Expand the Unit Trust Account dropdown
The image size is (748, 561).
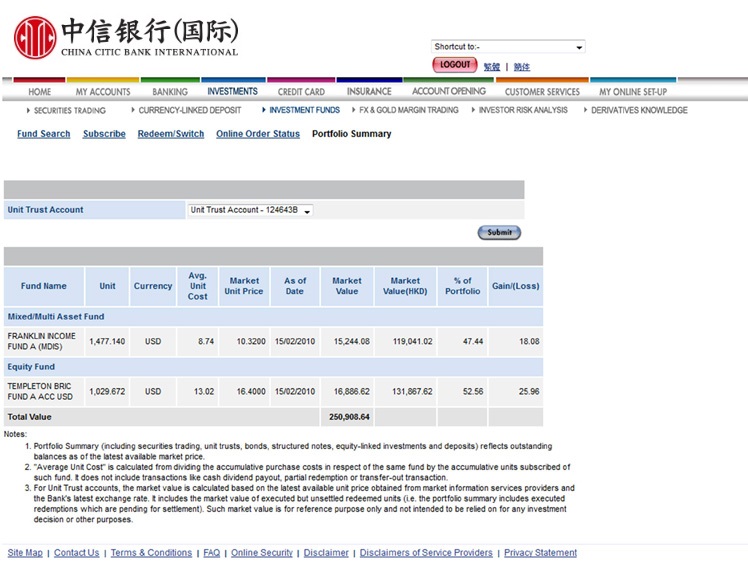pos(250,210)
